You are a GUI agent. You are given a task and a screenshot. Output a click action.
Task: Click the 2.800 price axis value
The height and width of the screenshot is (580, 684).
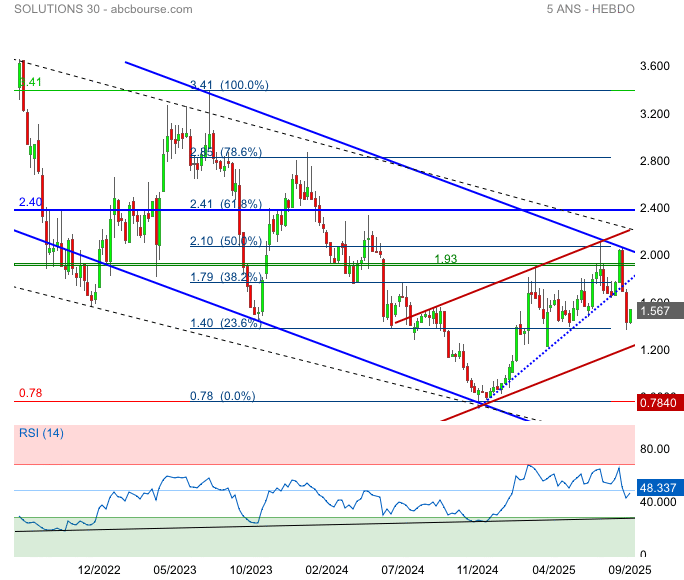pos(654,161)
